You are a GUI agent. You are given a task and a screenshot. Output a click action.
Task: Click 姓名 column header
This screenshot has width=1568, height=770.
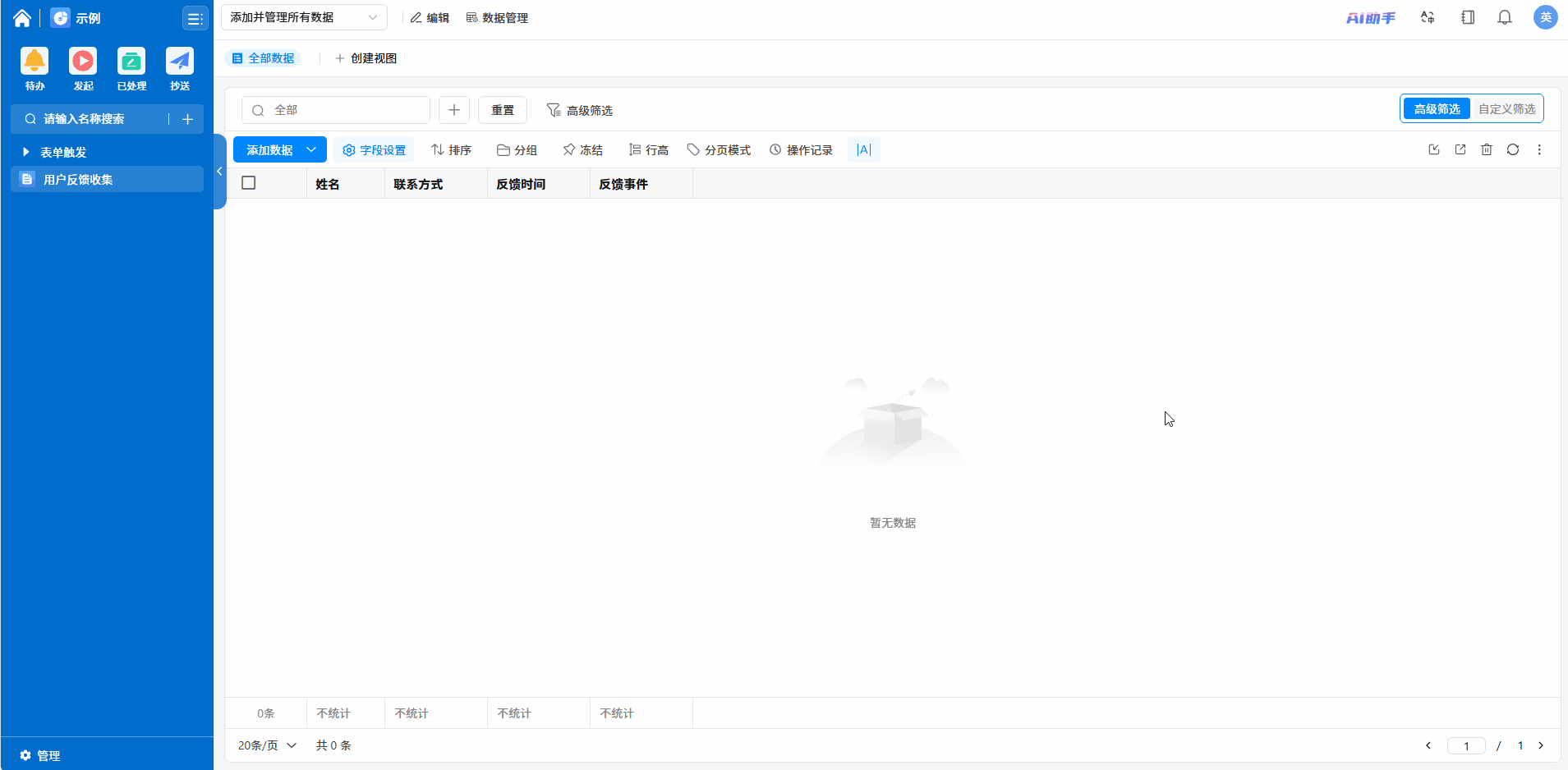point(345,184)
